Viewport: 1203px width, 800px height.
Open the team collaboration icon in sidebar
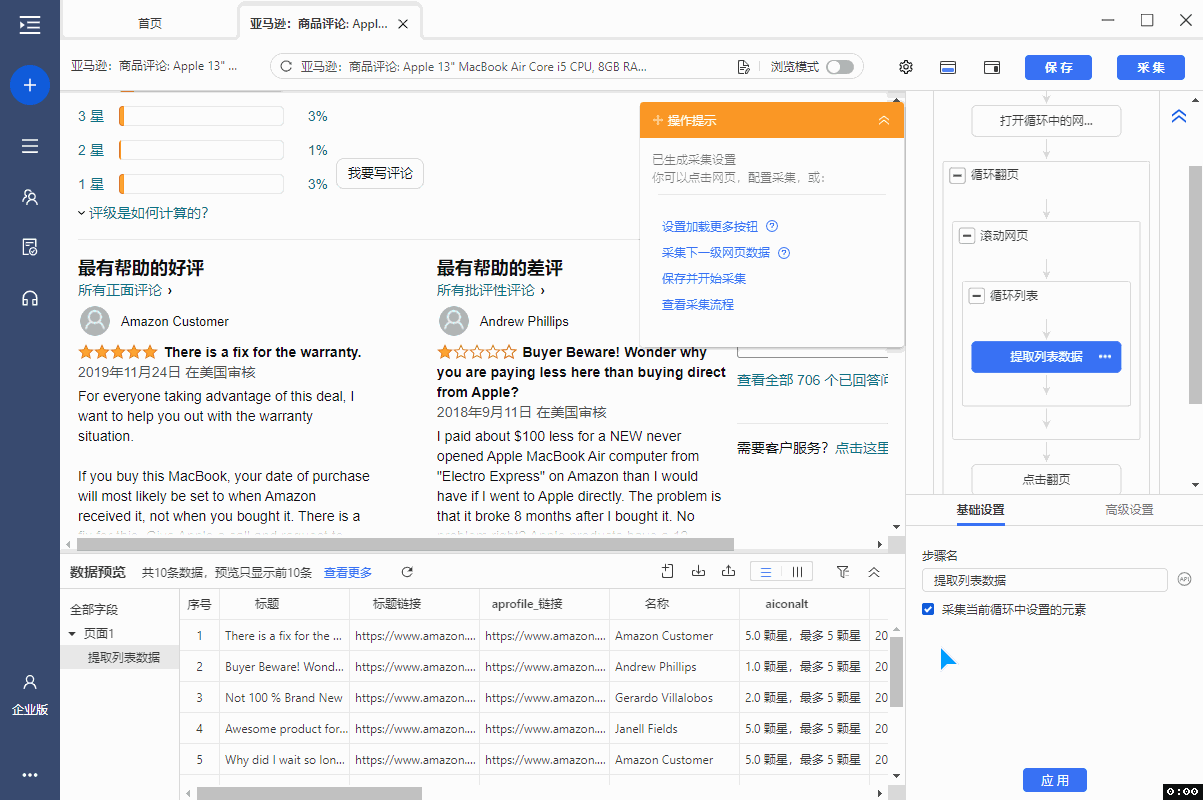pos(30,197)
